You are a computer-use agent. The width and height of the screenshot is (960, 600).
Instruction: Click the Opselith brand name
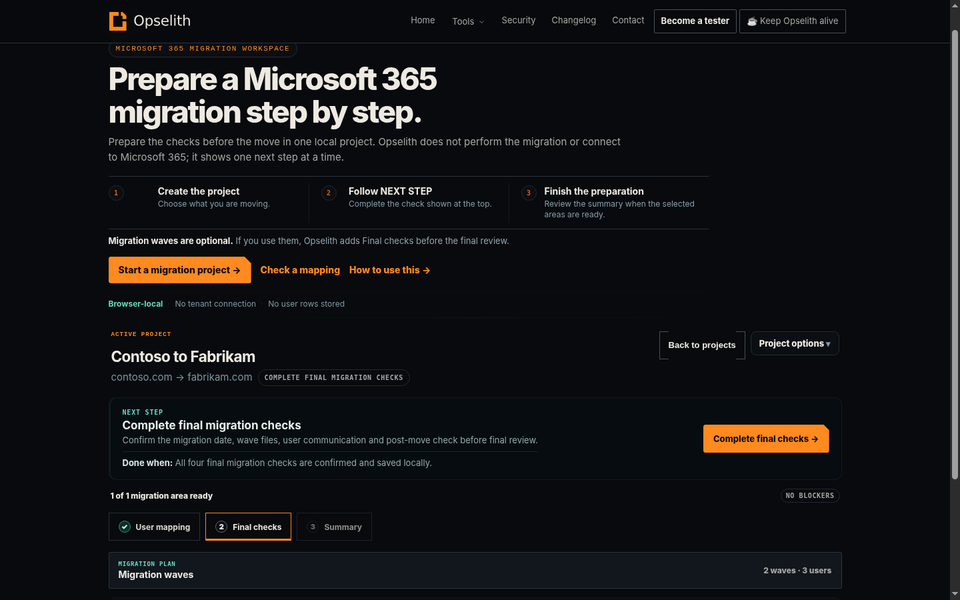tap(162, 21)
